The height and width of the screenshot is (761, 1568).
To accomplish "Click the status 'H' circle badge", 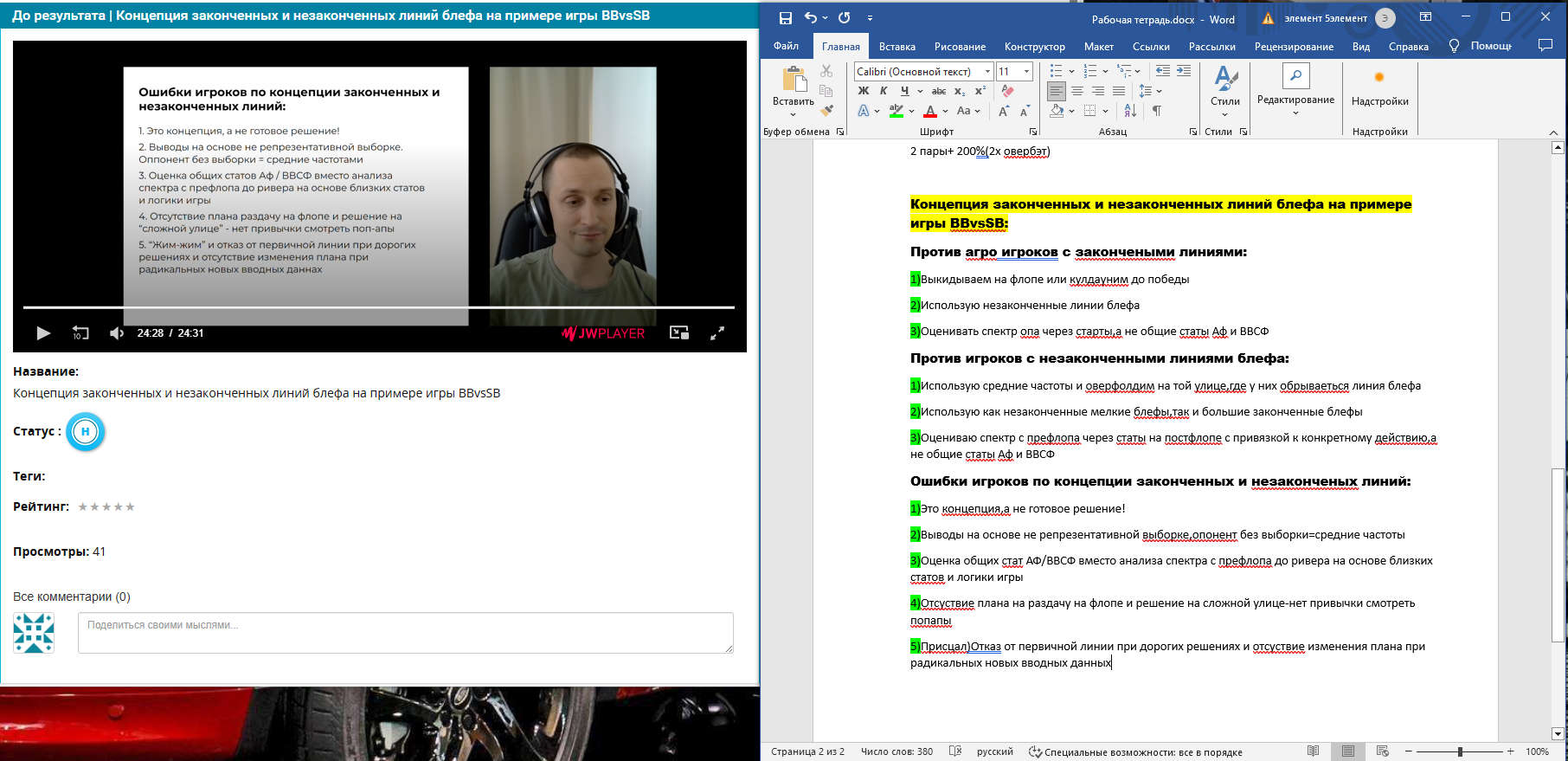I will [x=86, y=431].
